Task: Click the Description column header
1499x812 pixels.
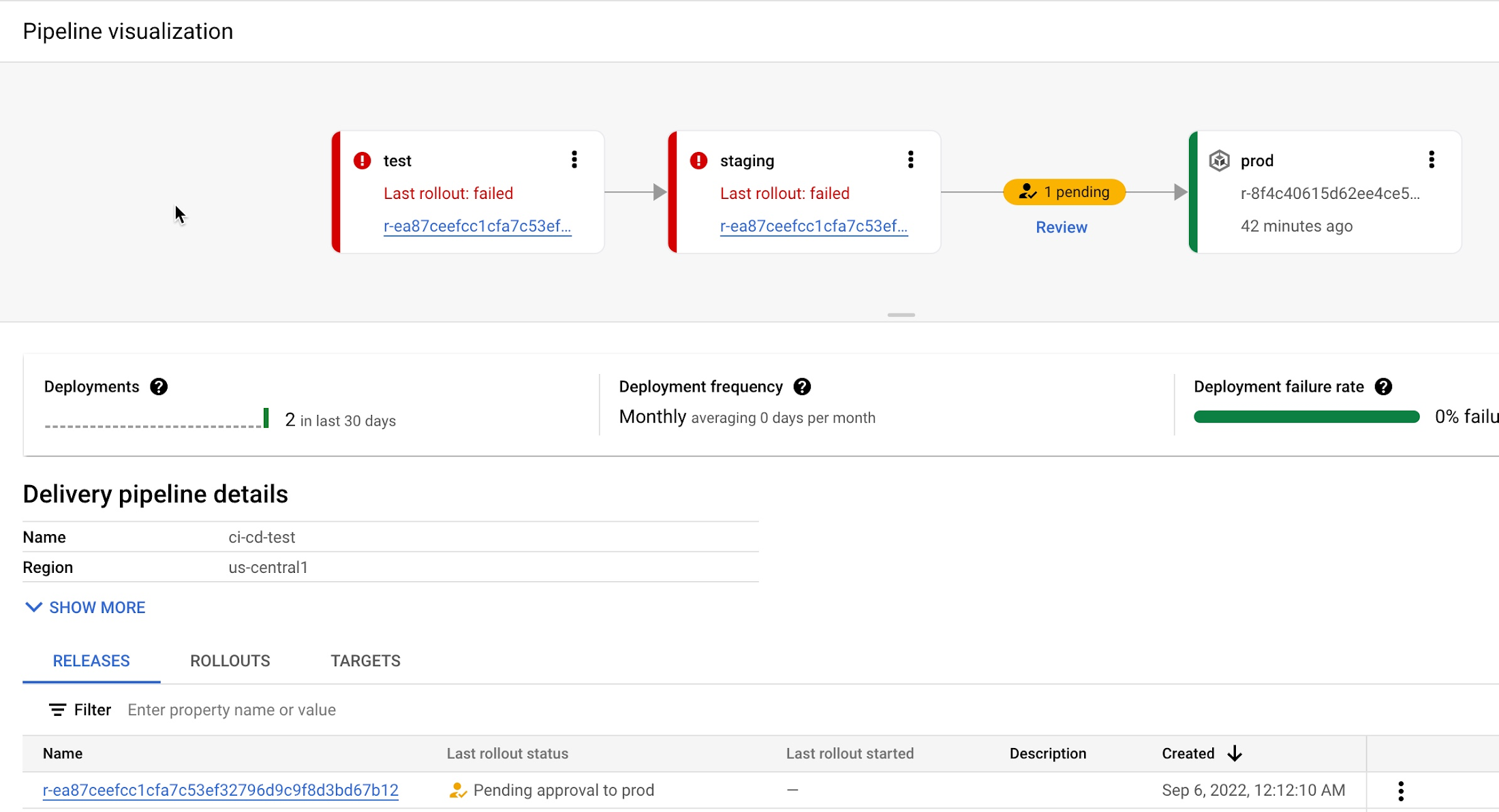Action: click(x=1048, y=753)
